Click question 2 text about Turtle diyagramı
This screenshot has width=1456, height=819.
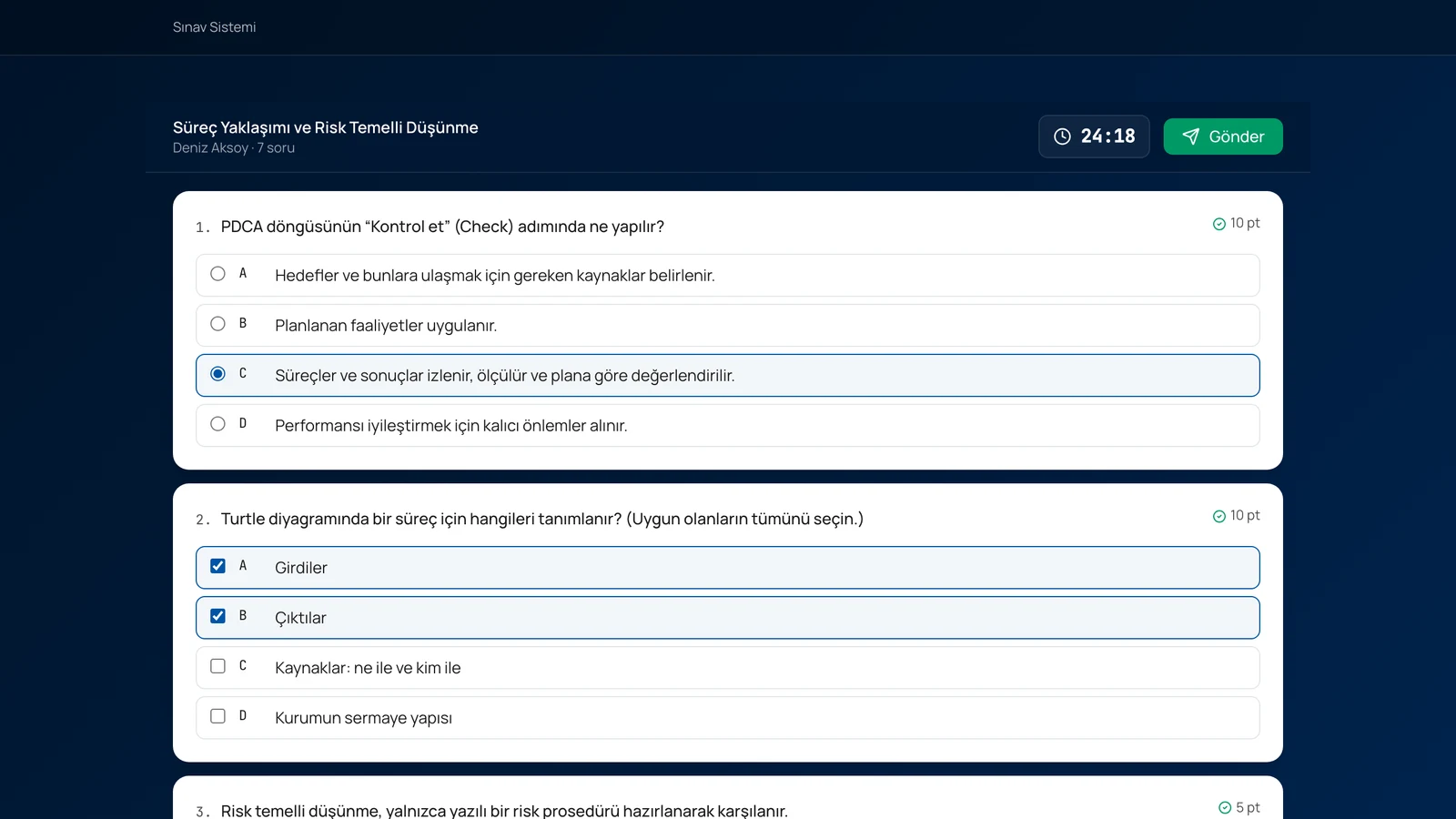point(542,519)
